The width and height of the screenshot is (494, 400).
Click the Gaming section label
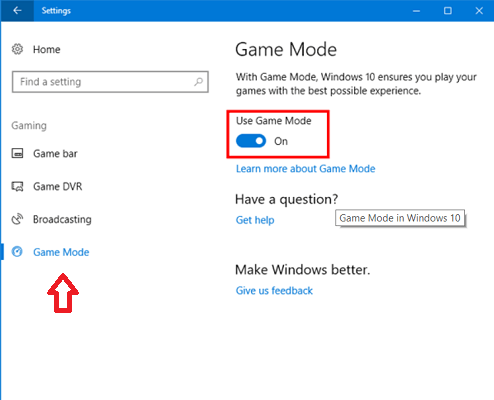[x=29, y=126]
